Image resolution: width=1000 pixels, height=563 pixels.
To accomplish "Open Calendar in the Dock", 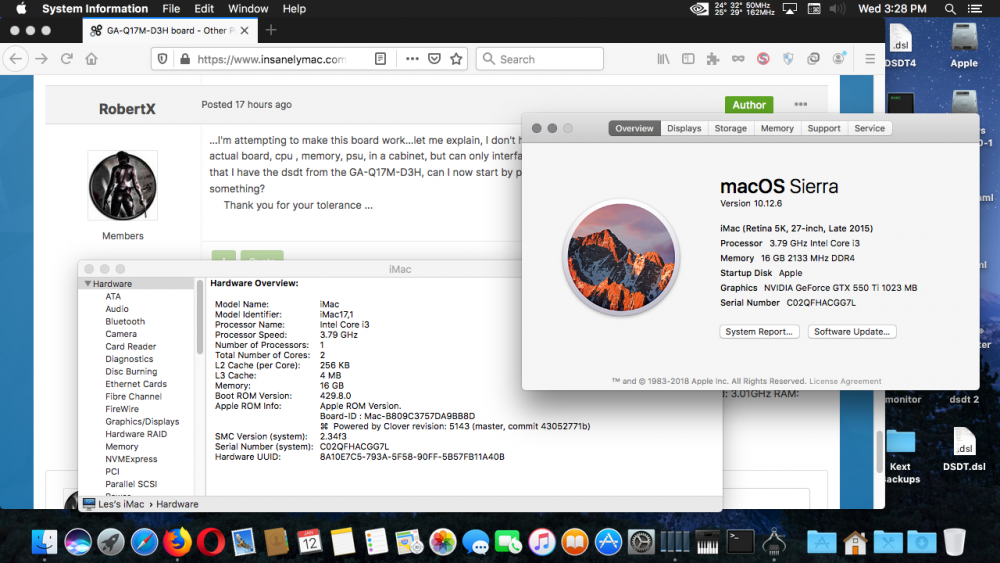I will pyautogui.click(x=310, y=542).
